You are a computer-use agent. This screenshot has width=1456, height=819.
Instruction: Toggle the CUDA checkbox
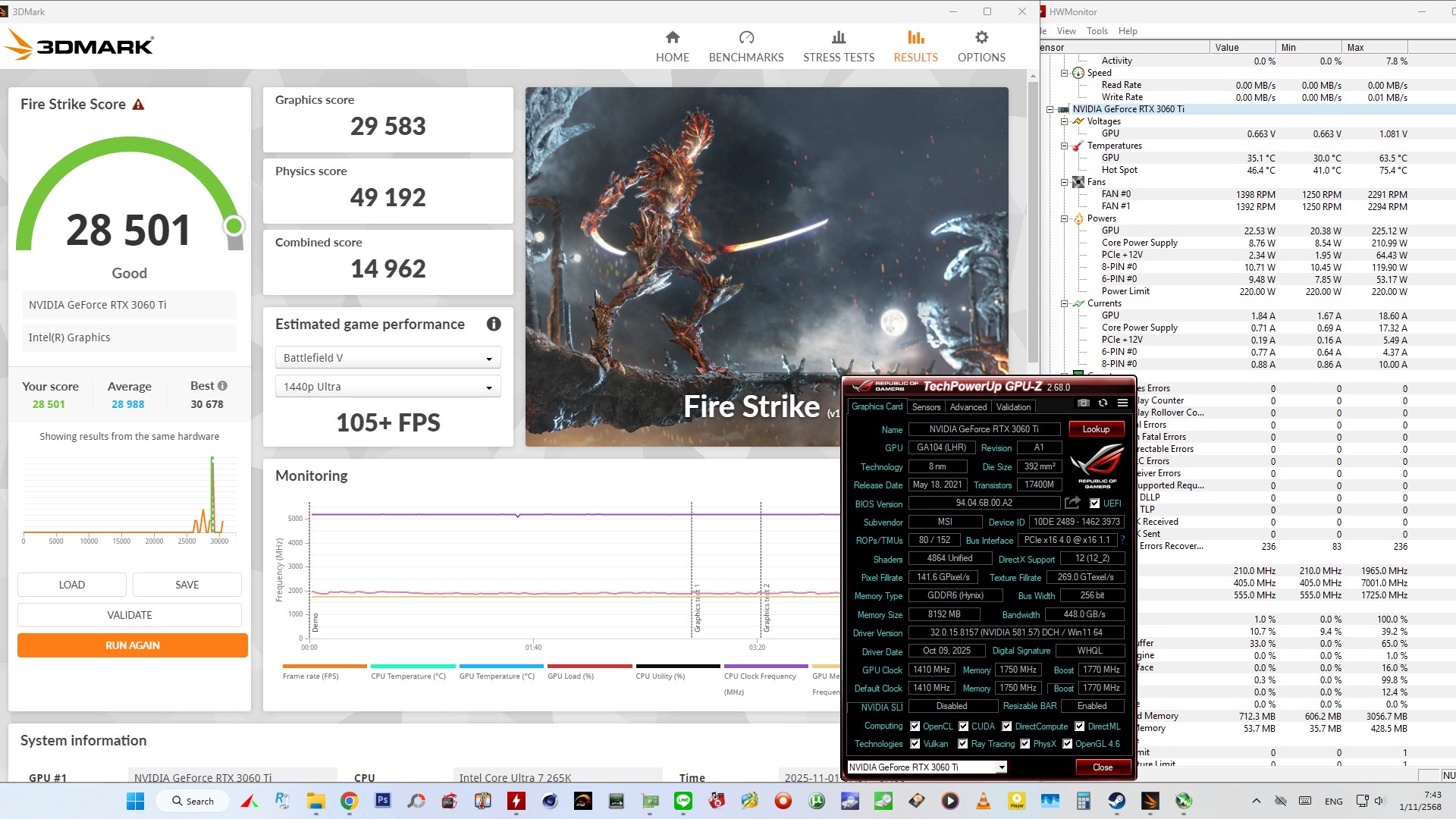pos(964,726)
